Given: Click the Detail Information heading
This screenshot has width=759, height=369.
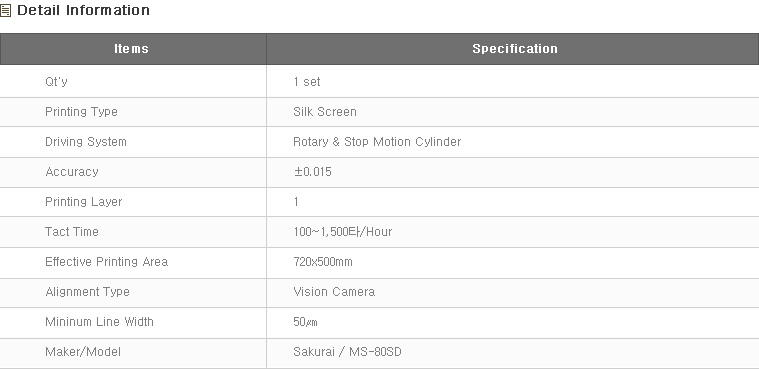Looking at the screenshot, I should coord(83,10).
